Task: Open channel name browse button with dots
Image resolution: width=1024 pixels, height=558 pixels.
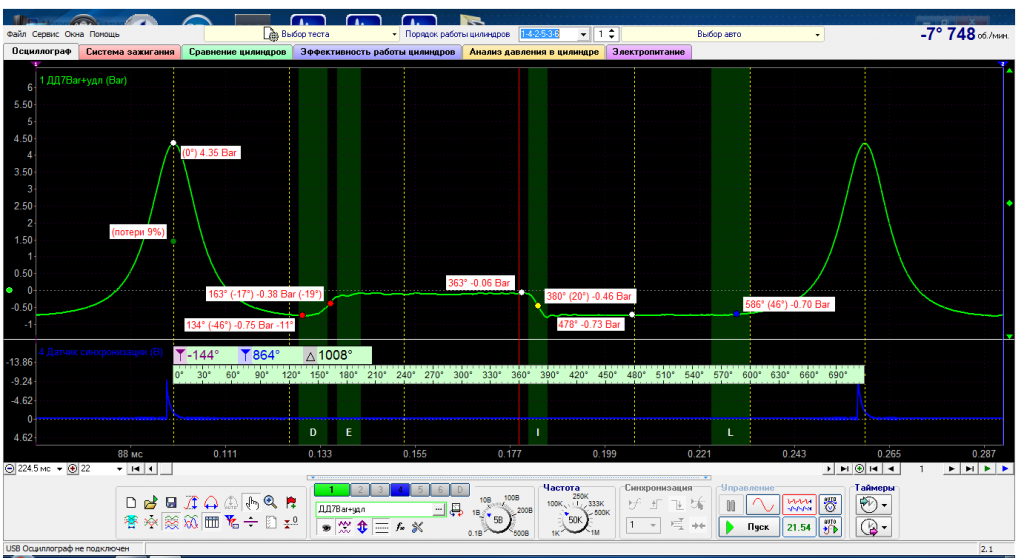Action: click(439, 509)
